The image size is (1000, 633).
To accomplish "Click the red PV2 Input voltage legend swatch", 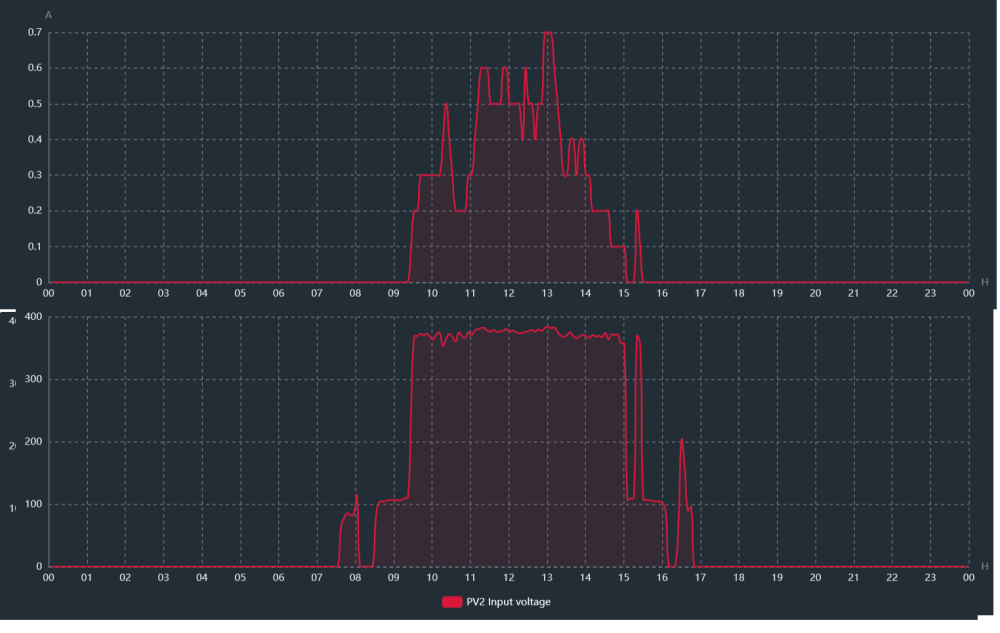I will (x=452, y=602).
